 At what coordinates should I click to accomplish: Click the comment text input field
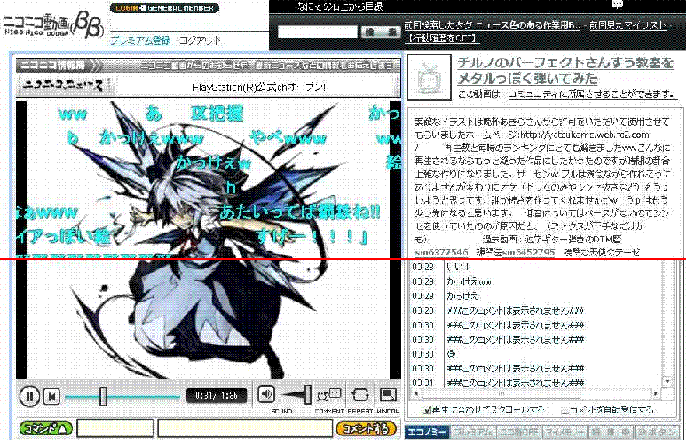pos(245,428)
